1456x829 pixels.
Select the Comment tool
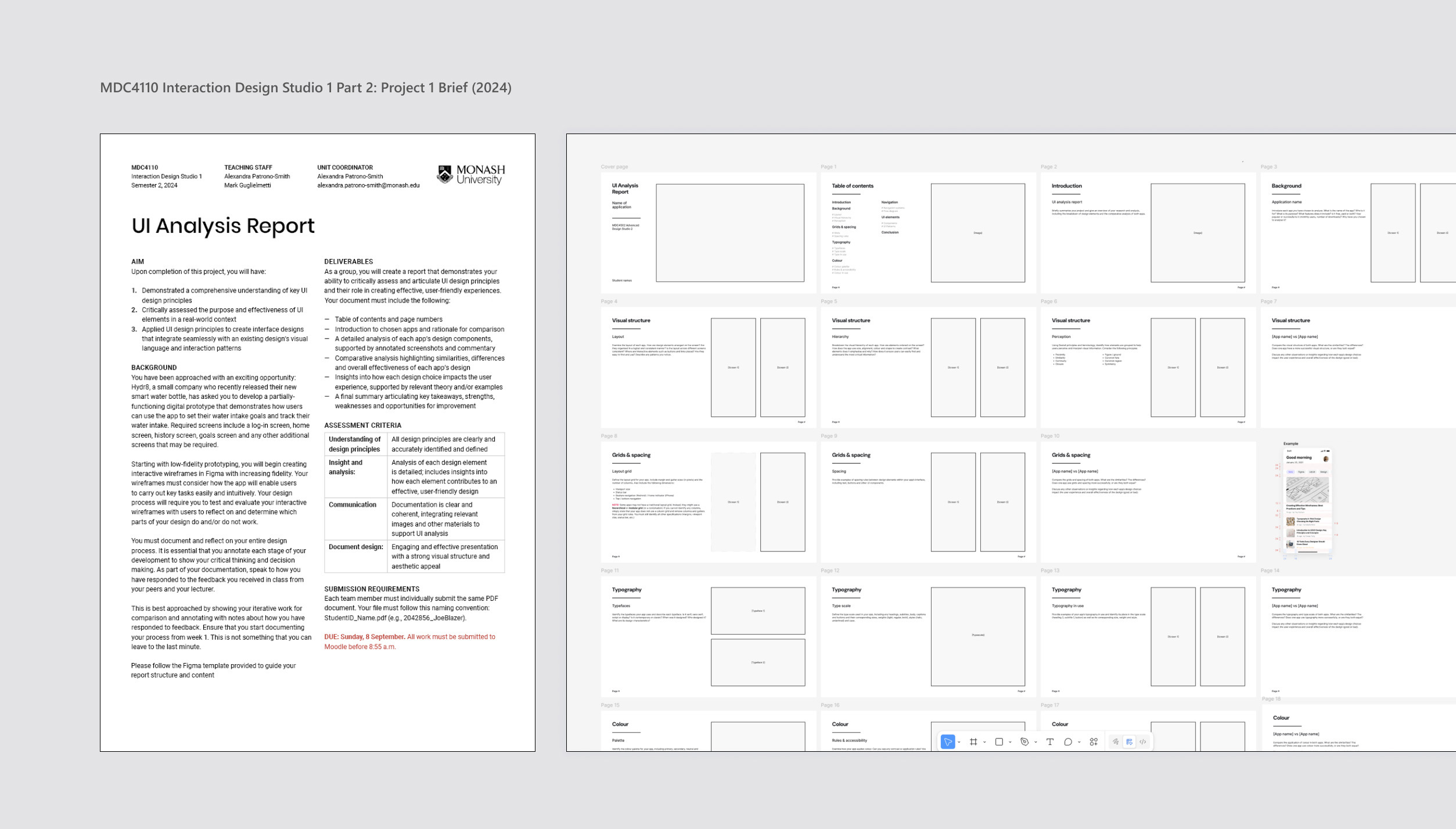1067,741
